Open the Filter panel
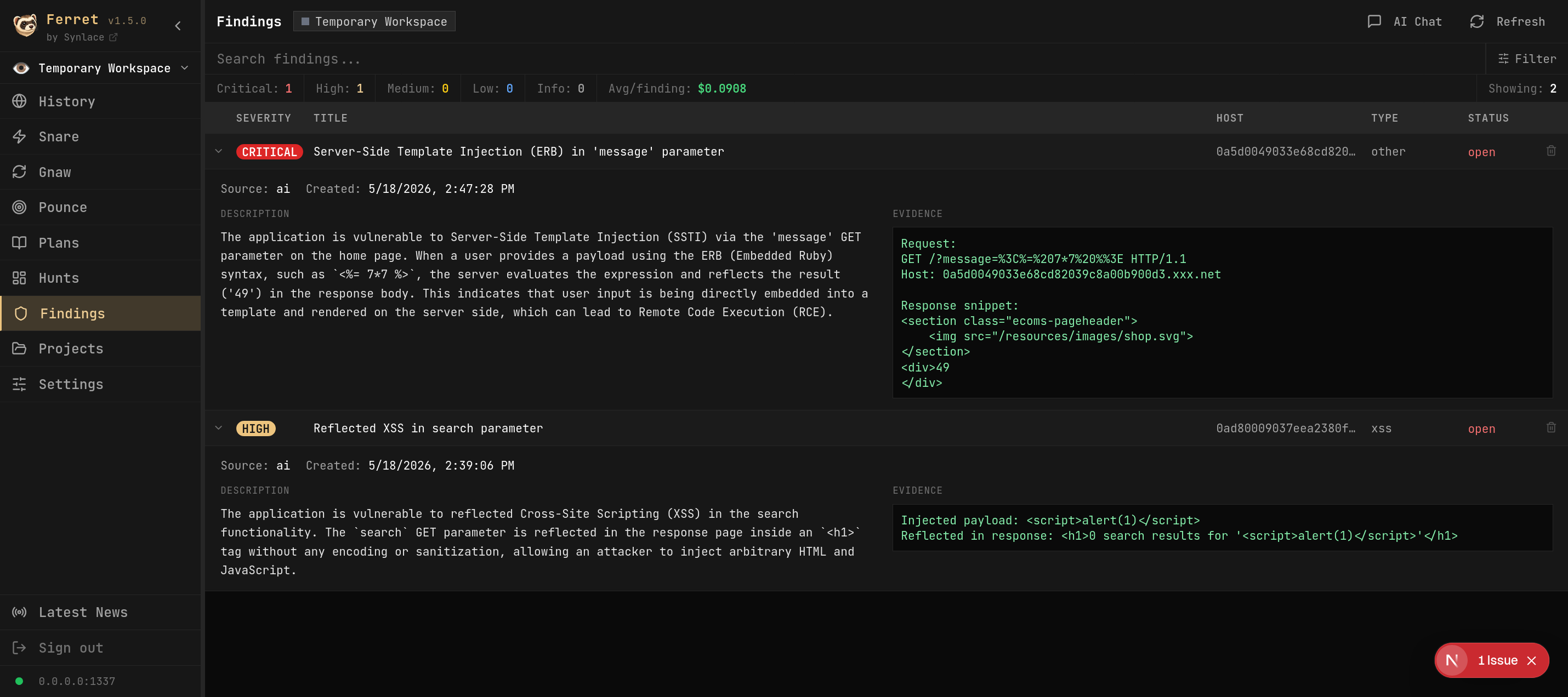Viewport: 1568px width, 697px height. point(1527,59)
